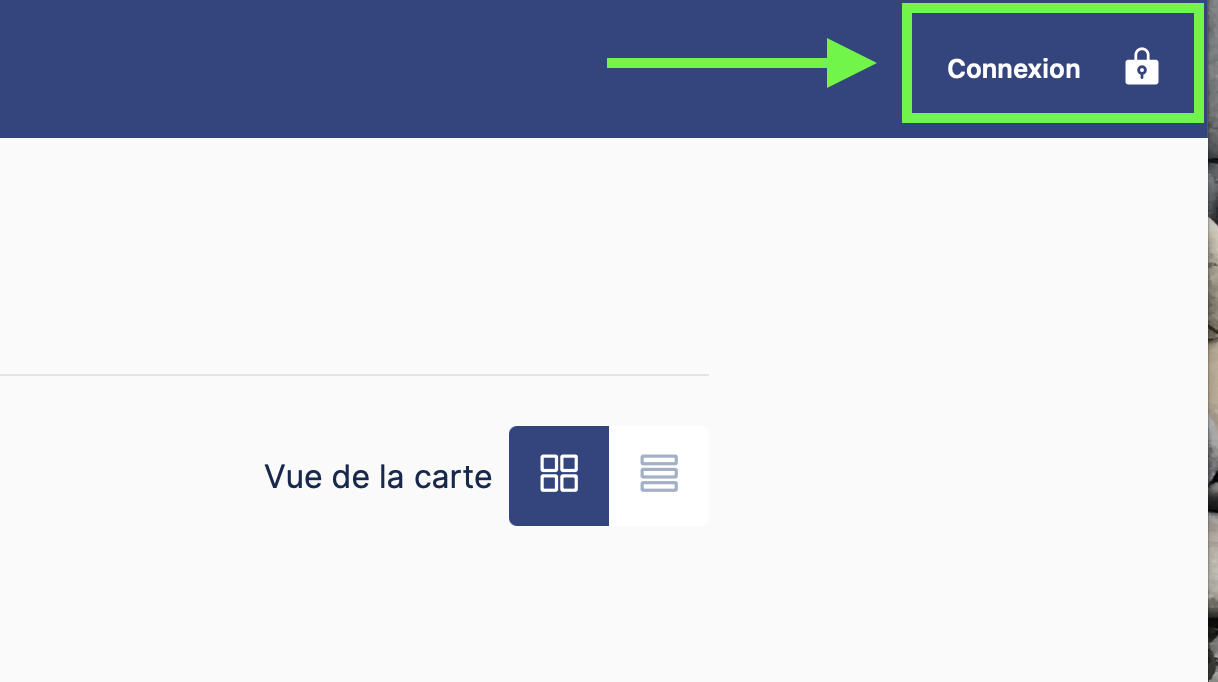Select the stacked-bars layout toggle
This screenshot has height=682, width=1218.
[659, 476]
